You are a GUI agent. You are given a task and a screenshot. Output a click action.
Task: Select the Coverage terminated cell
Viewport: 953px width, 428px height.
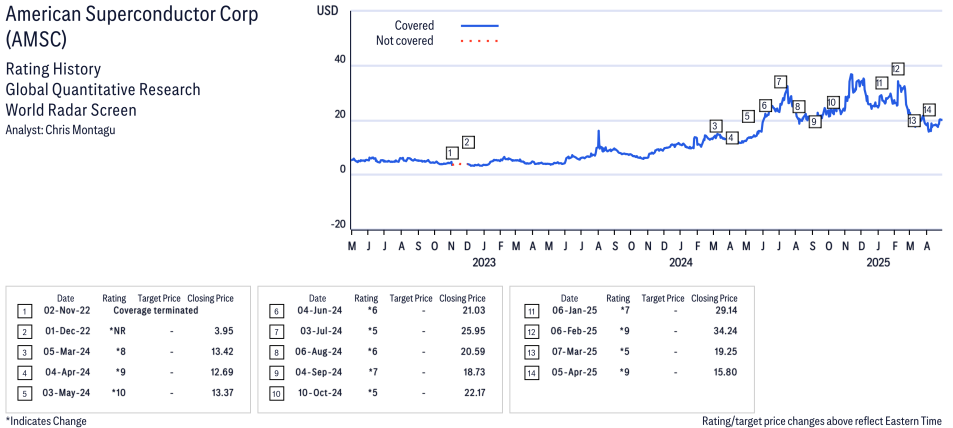click(x=157, y=311)
